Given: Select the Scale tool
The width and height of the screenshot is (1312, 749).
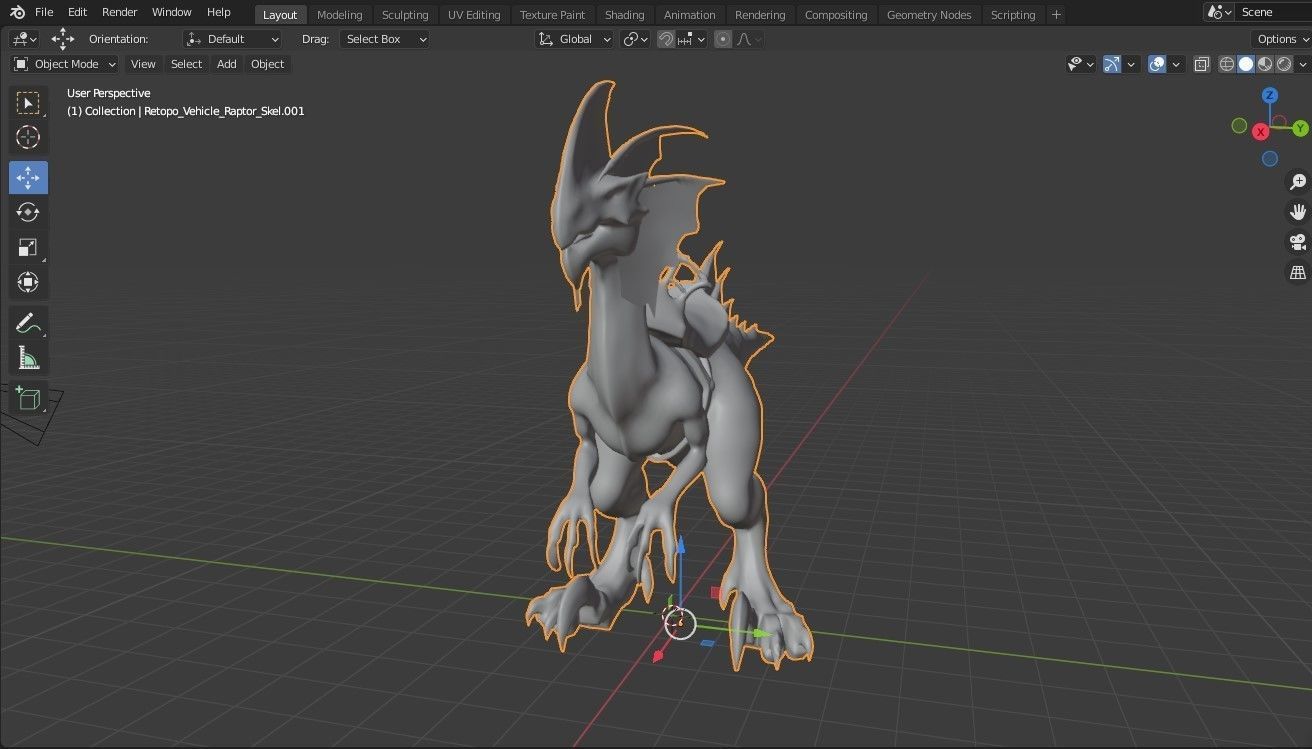Looking at the screenshot, I should (28, 247).
